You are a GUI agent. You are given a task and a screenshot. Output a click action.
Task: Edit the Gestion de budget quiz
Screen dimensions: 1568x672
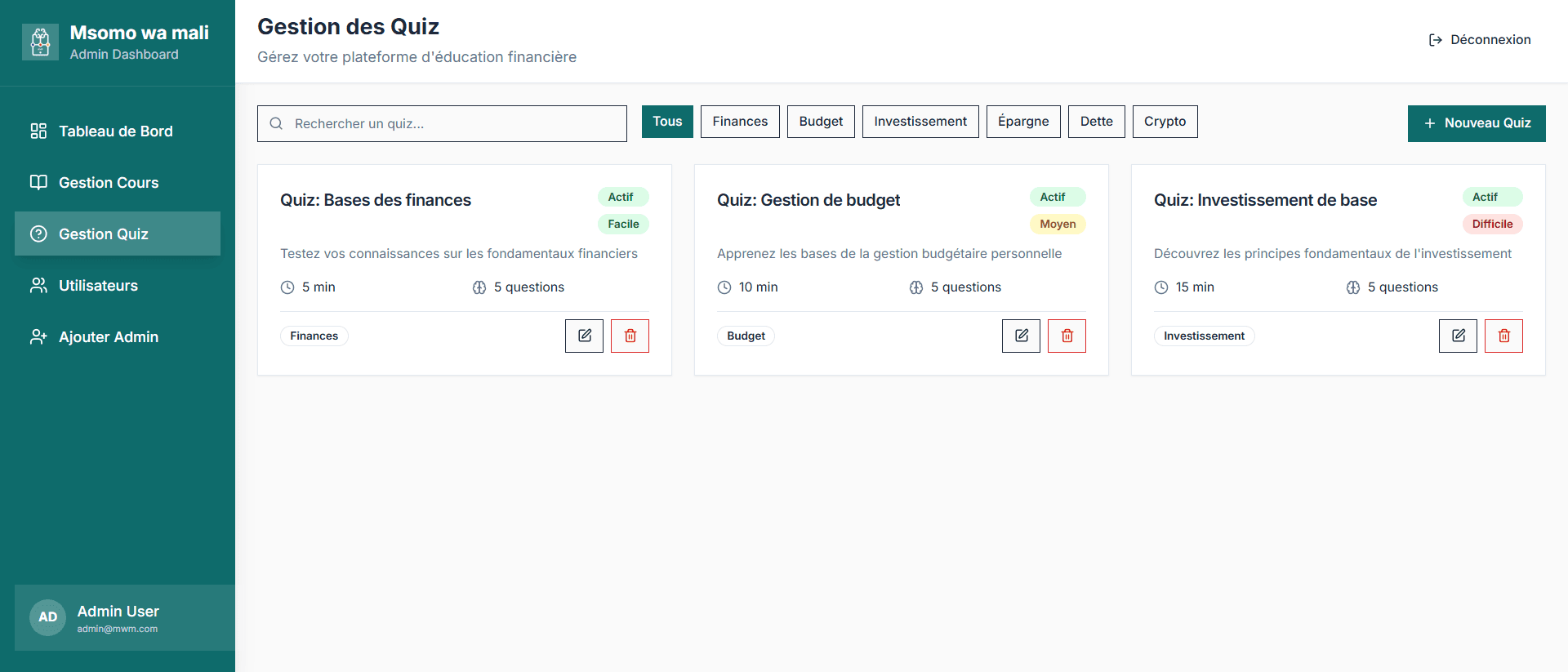pyautogui.click(x=1021, y=336)
